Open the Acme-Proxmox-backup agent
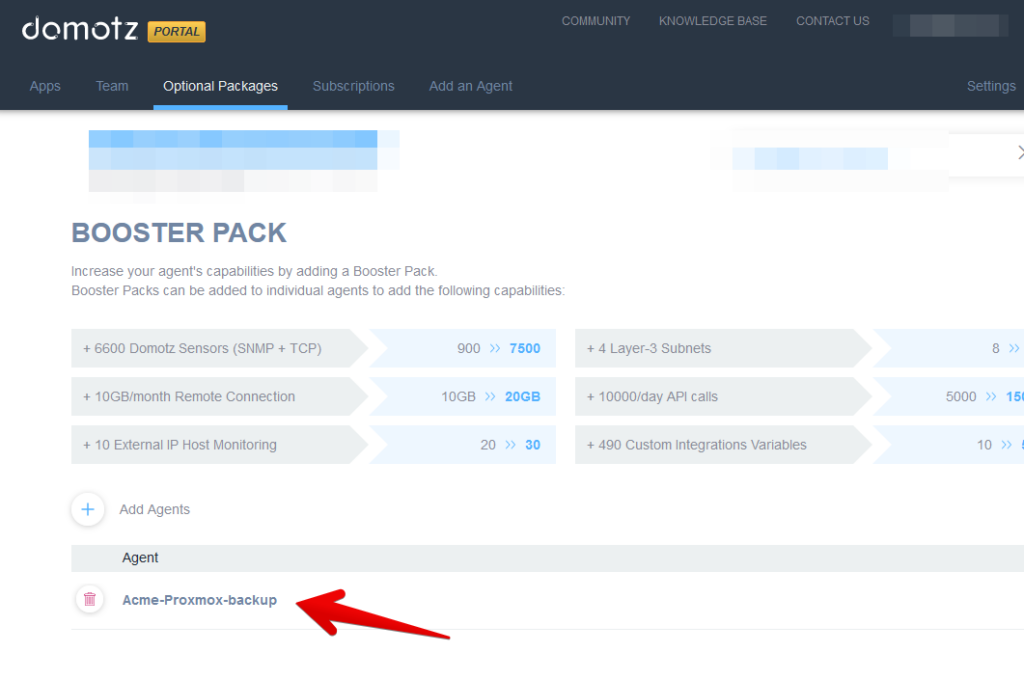Screen dimensions: 1024x680 pyautogui.click(x=199, y=600)
